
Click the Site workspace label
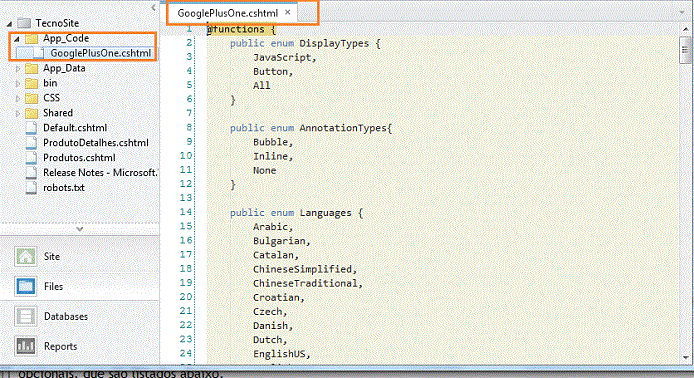[52, 256]
